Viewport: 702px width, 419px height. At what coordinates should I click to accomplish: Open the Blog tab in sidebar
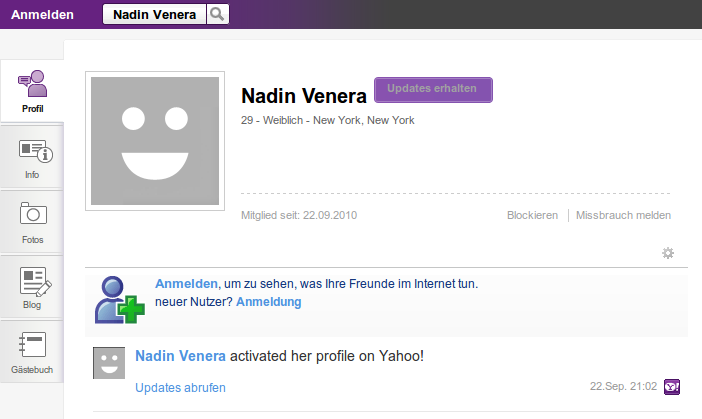[x=32, y=287]
